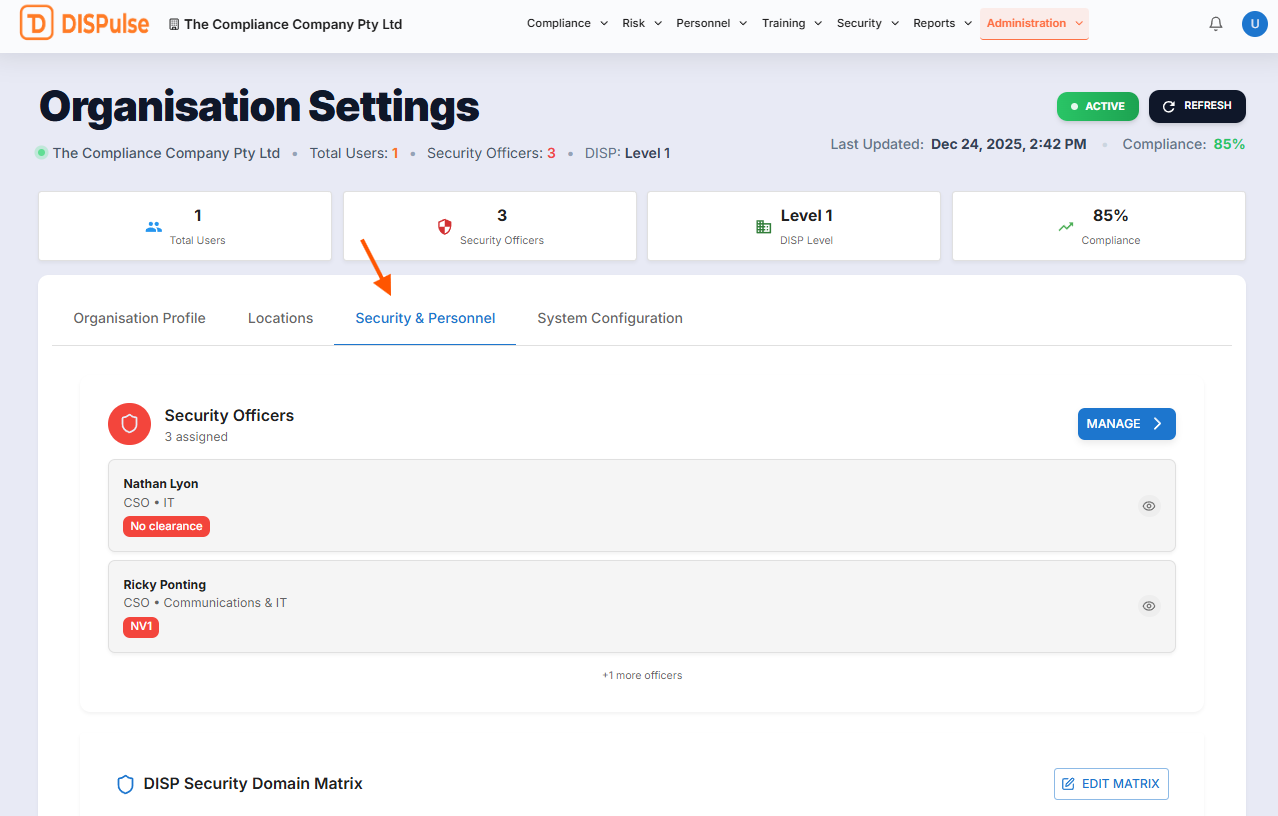The width and height of the screenshot is (1278, 816).
Task: Click the DISP Level building icon
Action: [x=763, y=227]
